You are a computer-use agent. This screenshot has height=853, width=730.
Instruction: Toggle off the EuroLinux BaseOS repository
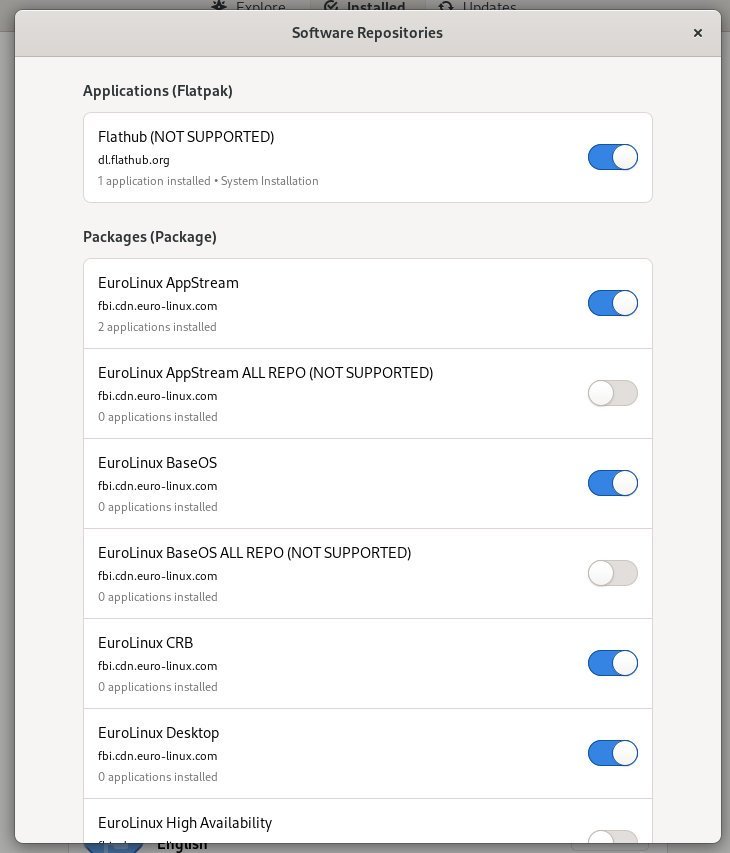(613, 483)
